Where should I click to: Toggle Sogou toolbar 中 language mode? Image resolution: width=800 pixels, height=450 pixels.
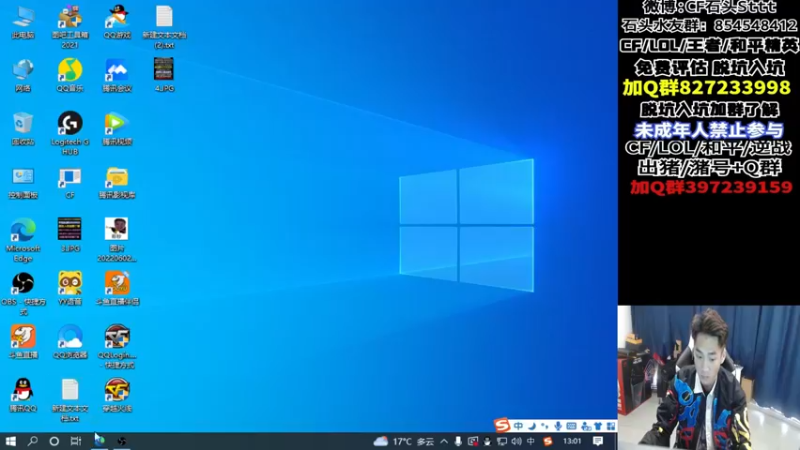(518, 426)
